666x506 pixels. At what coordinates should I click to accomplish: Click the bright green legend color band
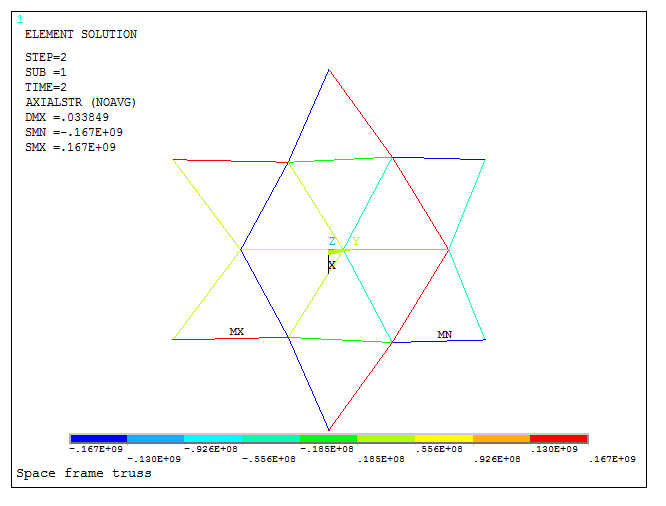(328, 438)
